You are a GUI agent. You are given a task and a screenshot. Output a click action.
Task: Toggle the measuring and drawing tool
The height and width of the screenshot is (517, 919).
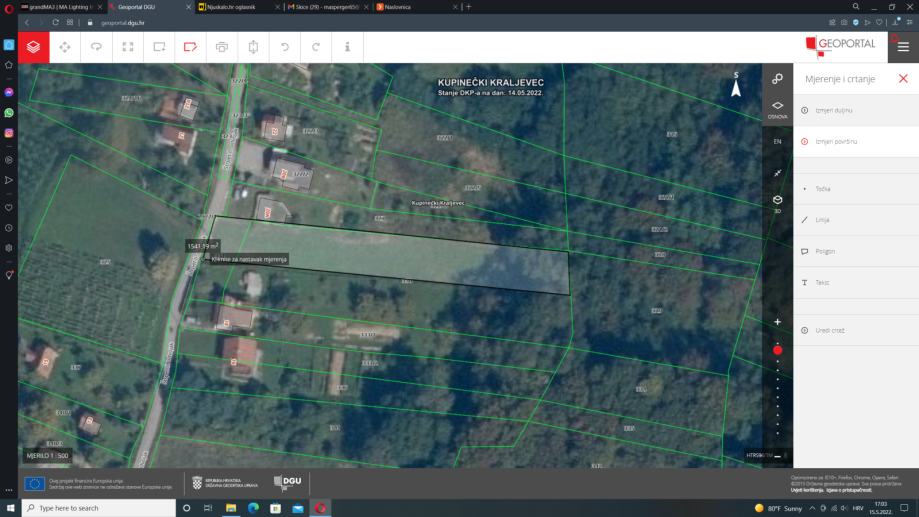pos(190,47)
